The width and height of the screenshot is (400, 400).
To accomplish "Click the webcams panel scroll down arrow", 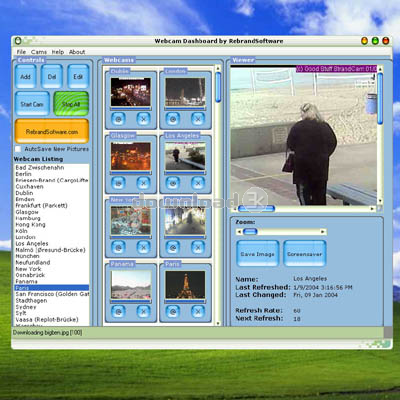I will pos(218,323).
